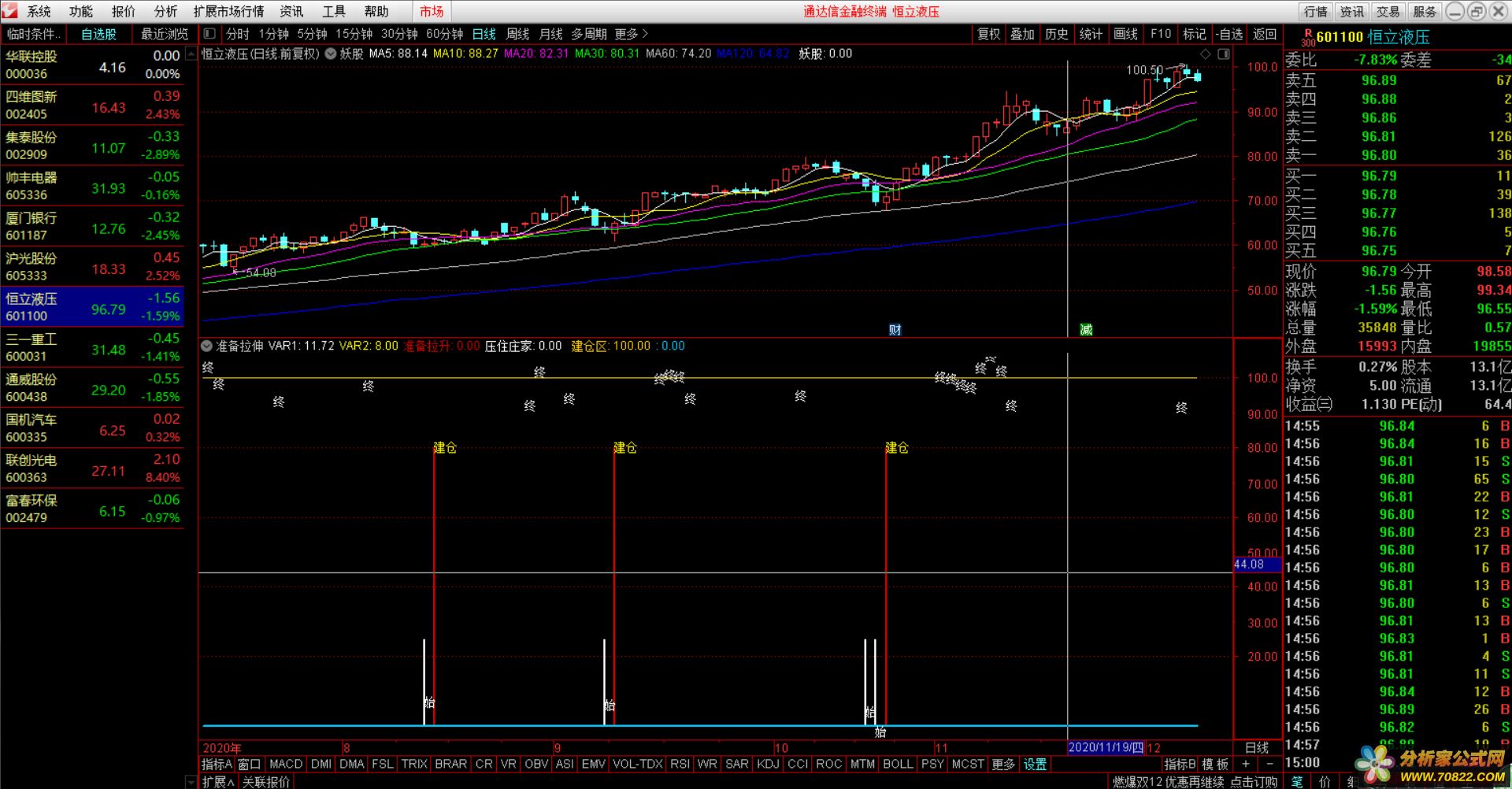Click the 减 marker on the price chart
Image resolution: width=1512 pixels, height=789 pixels.
1086,330
